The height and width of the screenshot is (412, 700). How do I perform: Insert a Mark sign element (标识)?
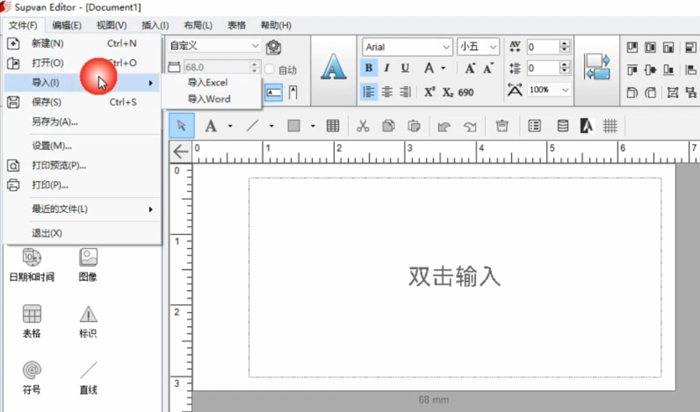88,321
